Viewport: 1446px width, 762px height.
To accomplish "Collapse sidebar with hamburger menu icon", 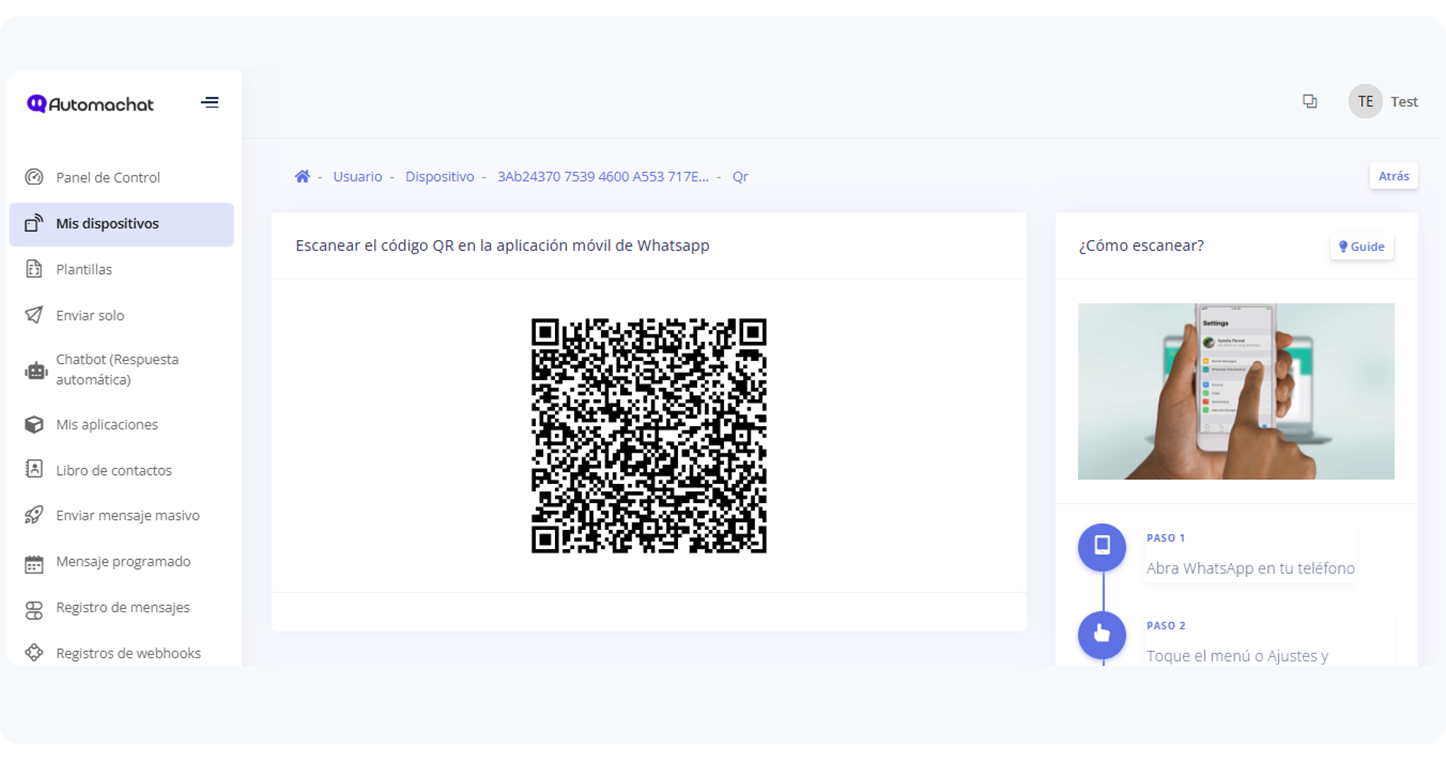I will [210, 103].
